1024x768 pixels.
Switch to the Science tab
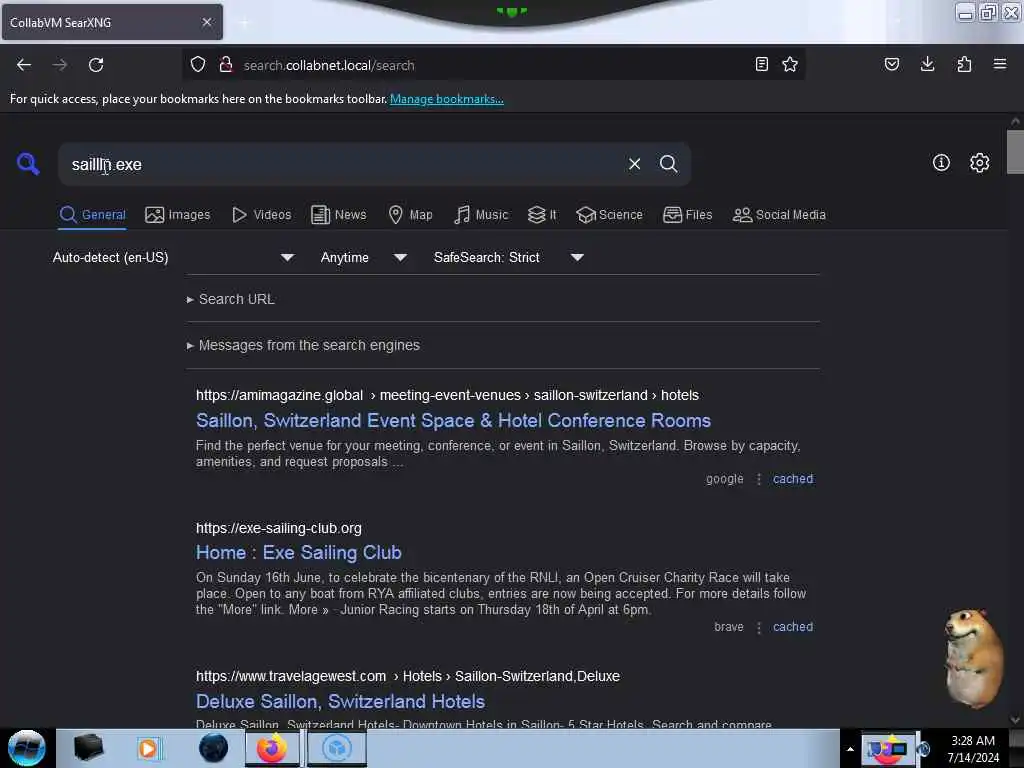(609, 215)
